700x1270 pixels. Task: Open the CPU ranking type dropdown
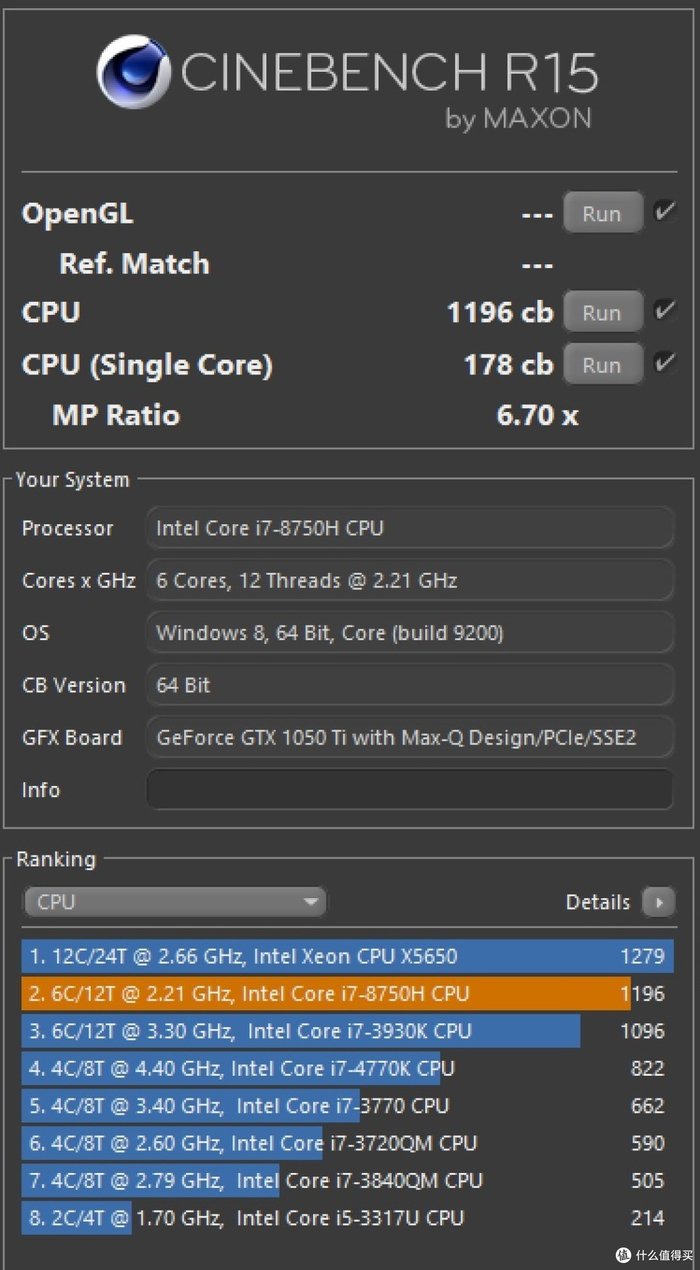pos(175,902)
